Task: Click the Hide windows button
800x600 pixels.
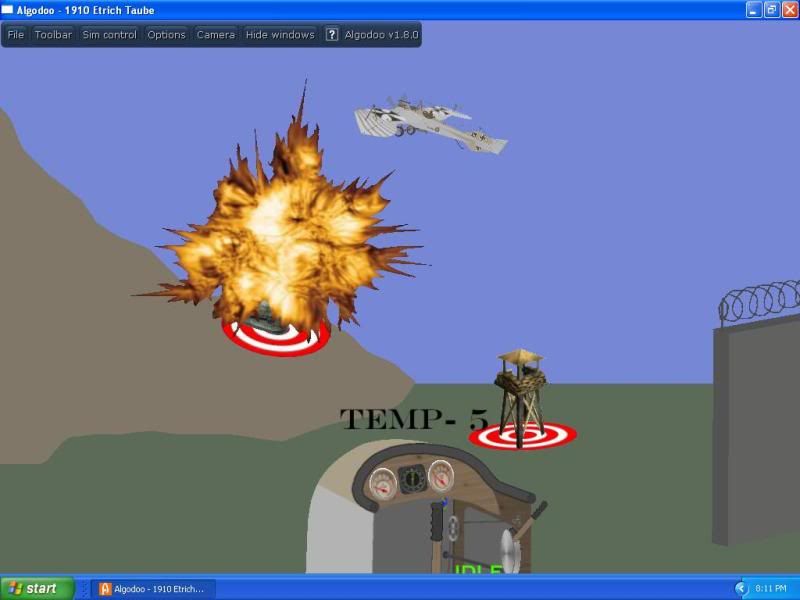Action: pos(280,35)
